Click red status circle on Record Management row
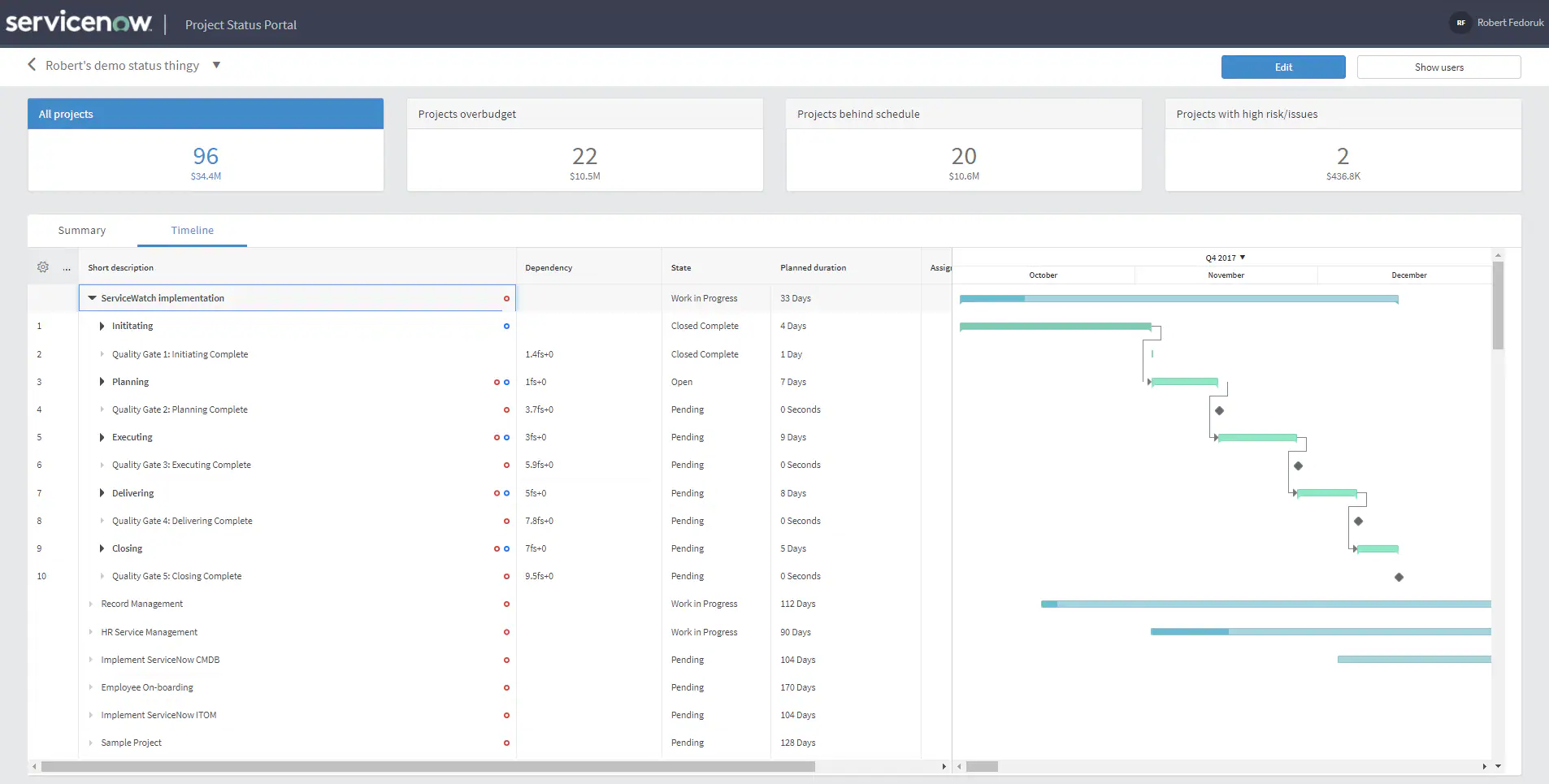The image size is (1549, 784). [506, 604]
